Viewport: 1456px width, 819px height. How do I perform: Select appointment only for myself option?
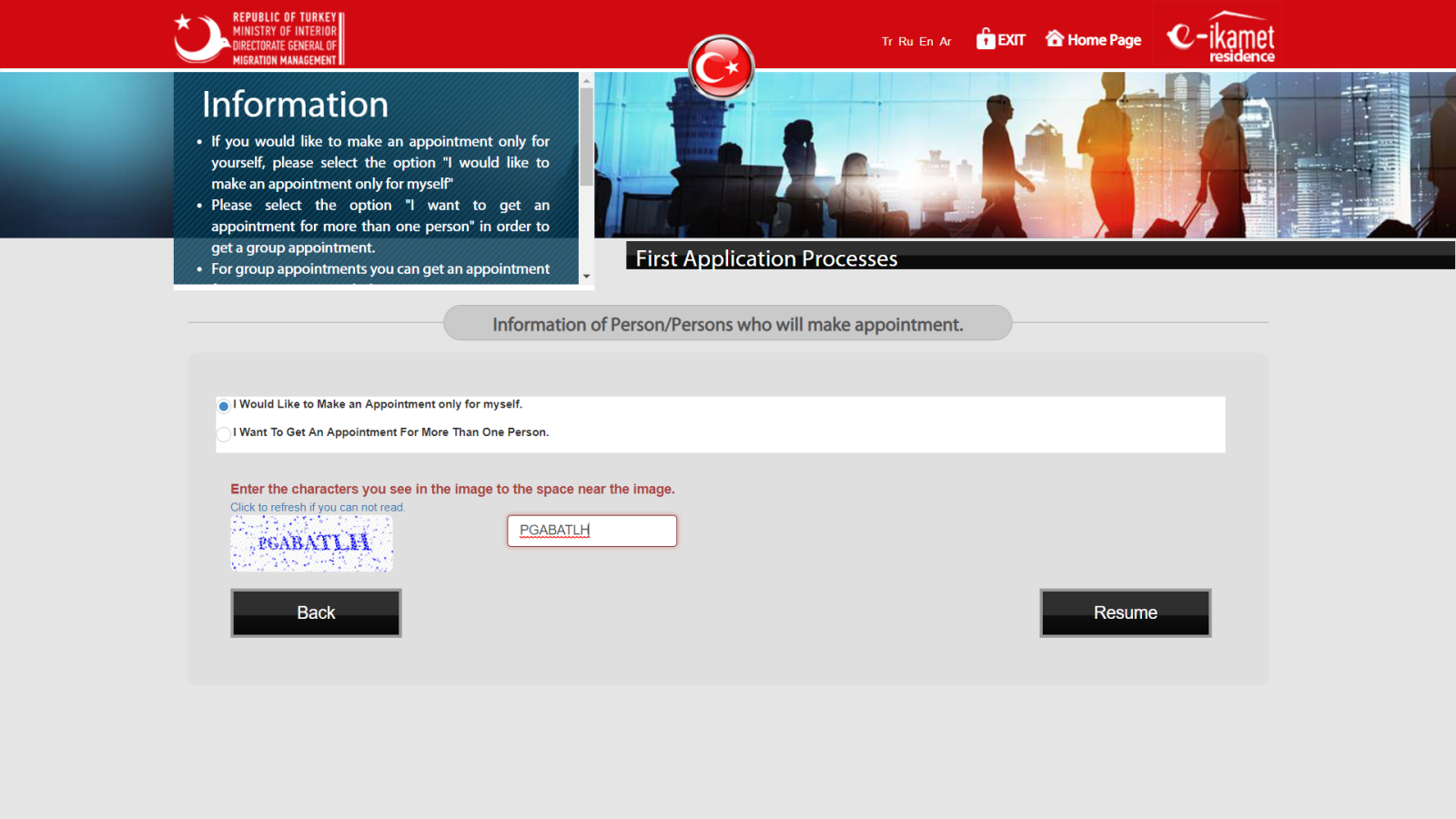point(224,406)
